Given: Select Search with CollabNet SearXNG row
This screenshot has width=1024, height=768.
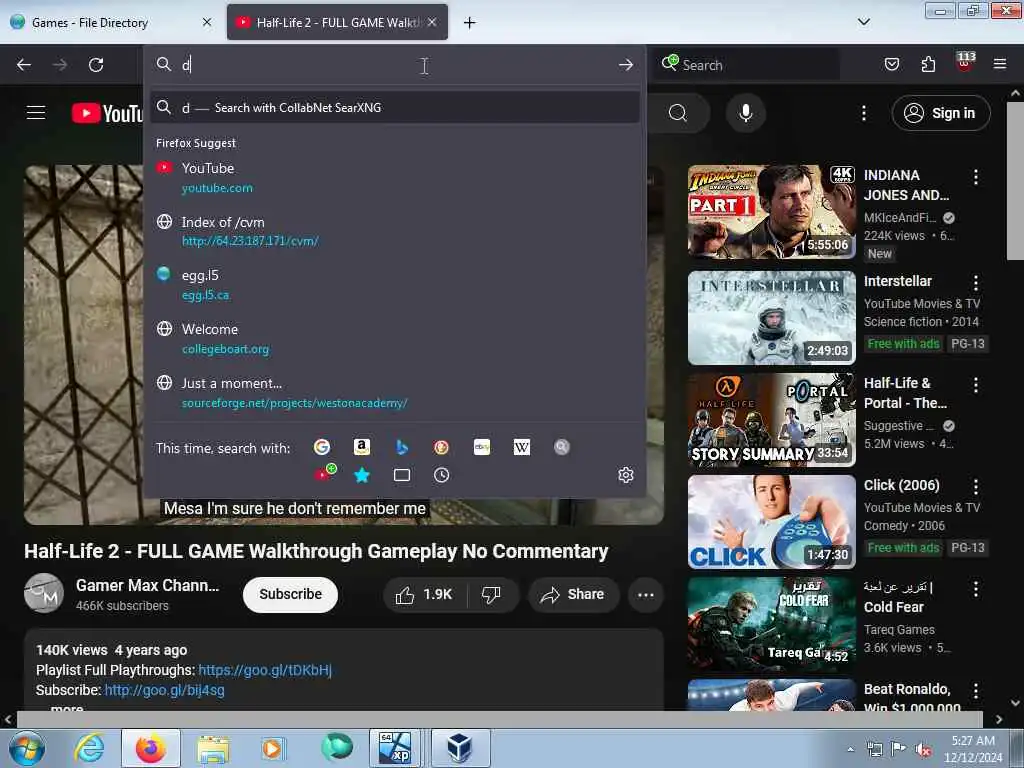Looking at the screenshot, I should [395, 108].
